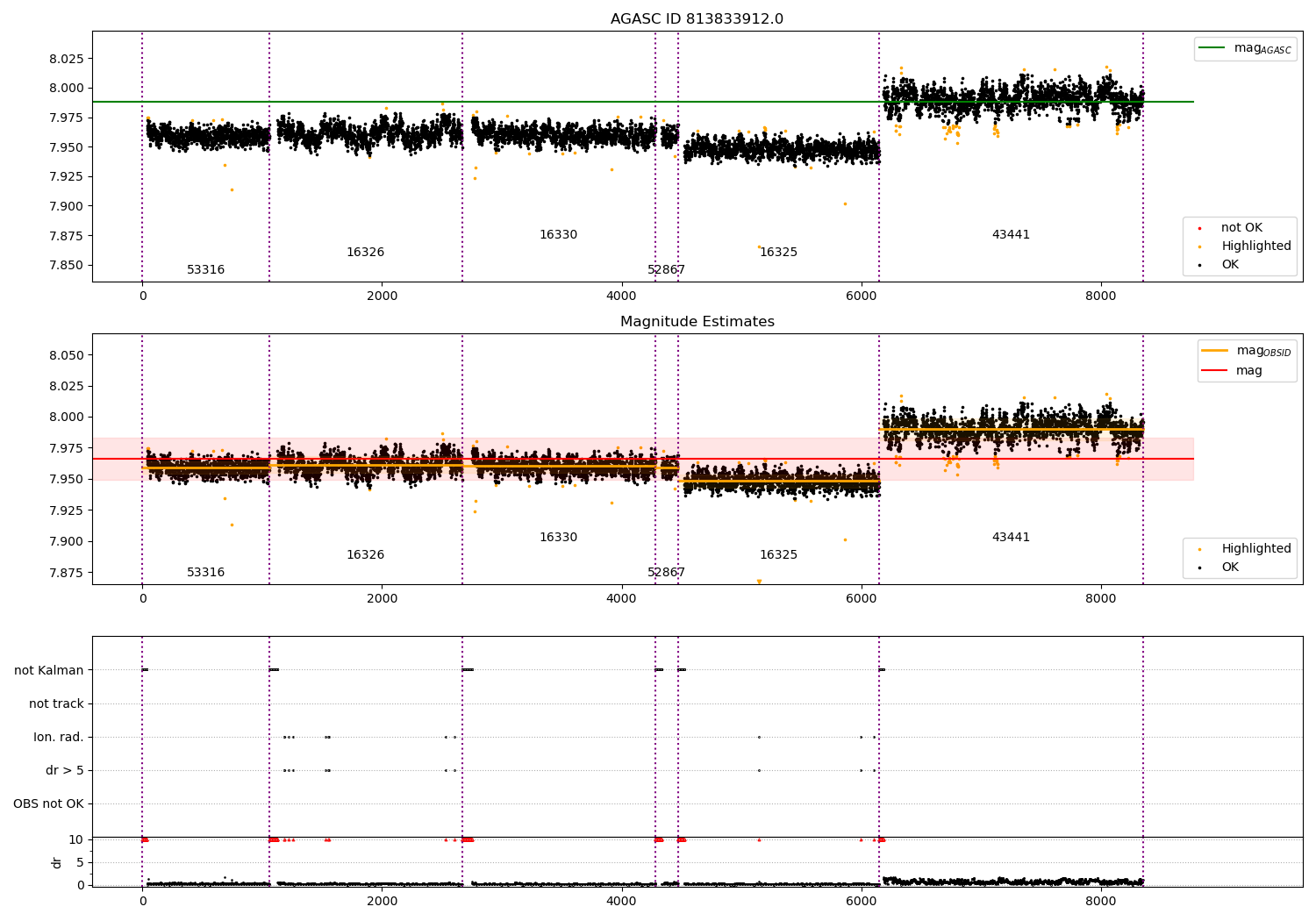1316x921 pixels.
Task: Click y-tick 8.025 in the AGASC ID plot
Action: (x=66, y=59)
